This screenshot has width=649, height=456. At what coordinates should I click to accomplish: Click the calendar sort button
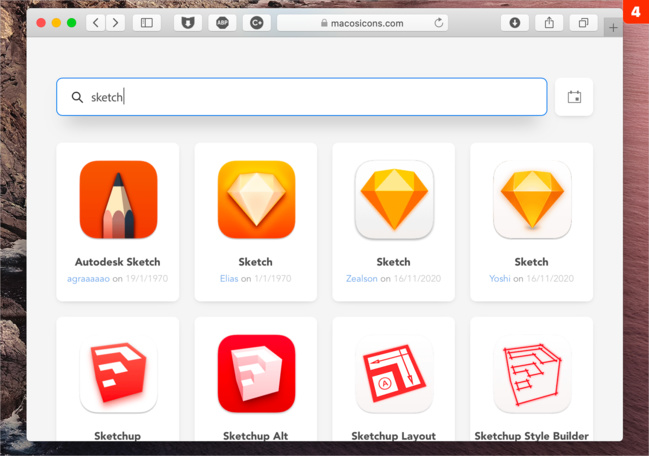(574, 97)
